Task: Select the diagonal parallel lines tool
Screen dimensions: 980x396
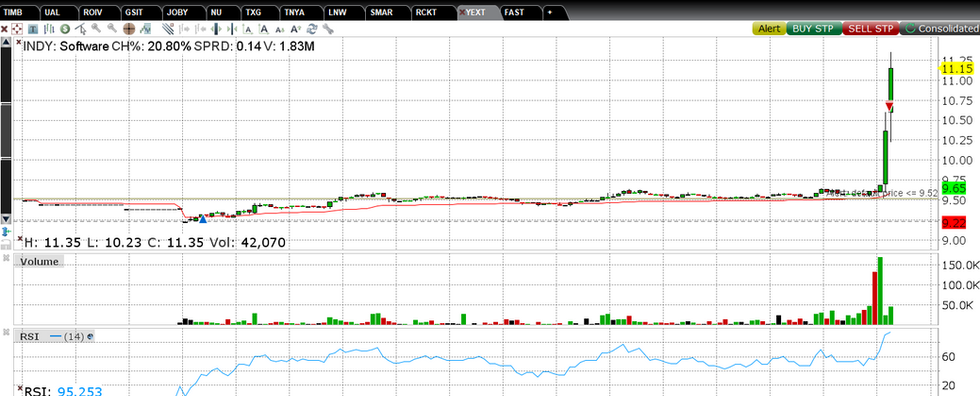Action: pos(168,29)
